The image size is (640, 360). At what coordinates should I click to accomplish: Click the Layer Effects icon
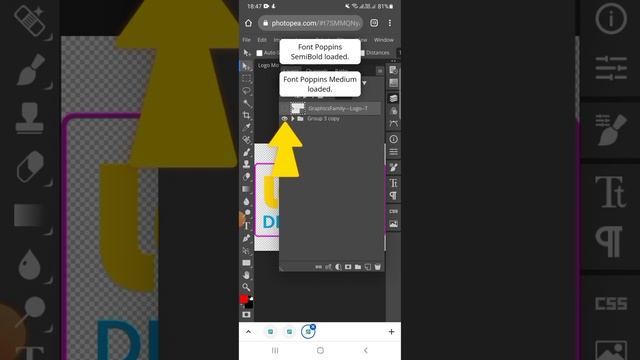pos(328,267)
